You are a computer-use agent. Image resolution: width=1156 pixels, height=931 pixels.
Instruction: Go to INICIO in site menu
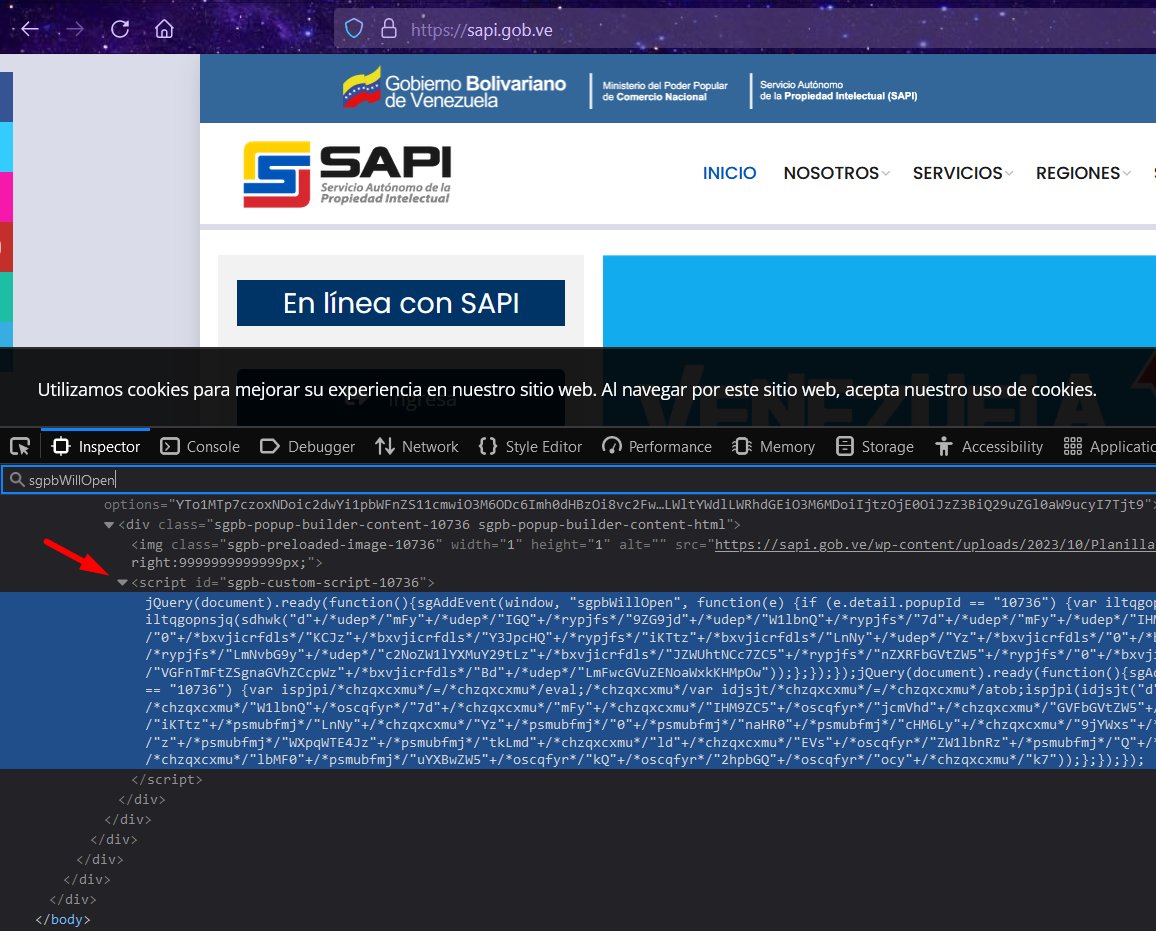click(729, 172)
